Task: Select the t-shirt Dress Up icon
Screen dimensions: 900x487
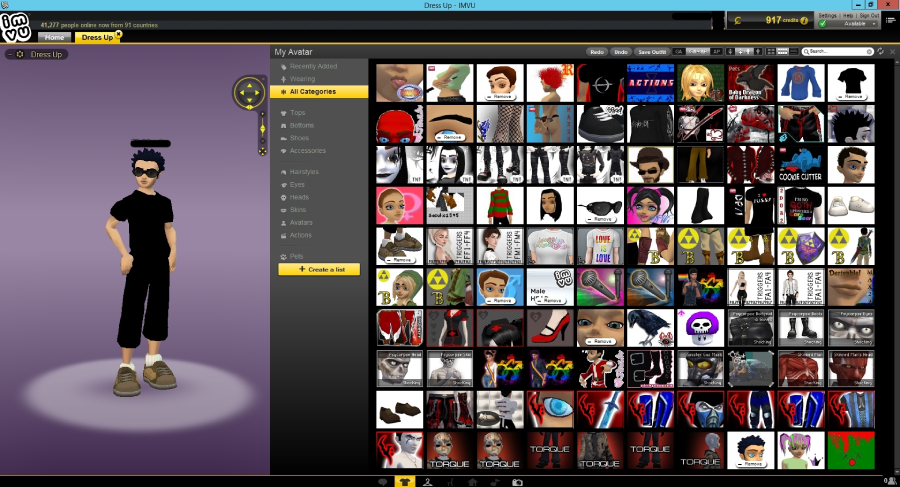Action: [405, 482]
